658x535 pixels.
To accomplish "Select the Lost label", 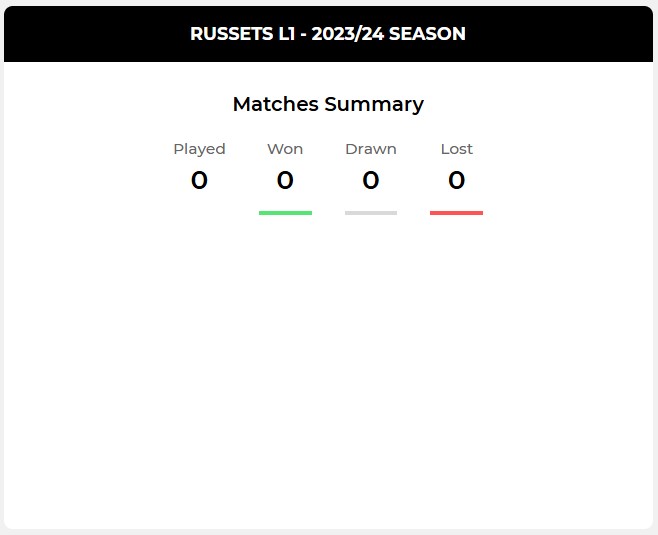I will pos(456,149).
